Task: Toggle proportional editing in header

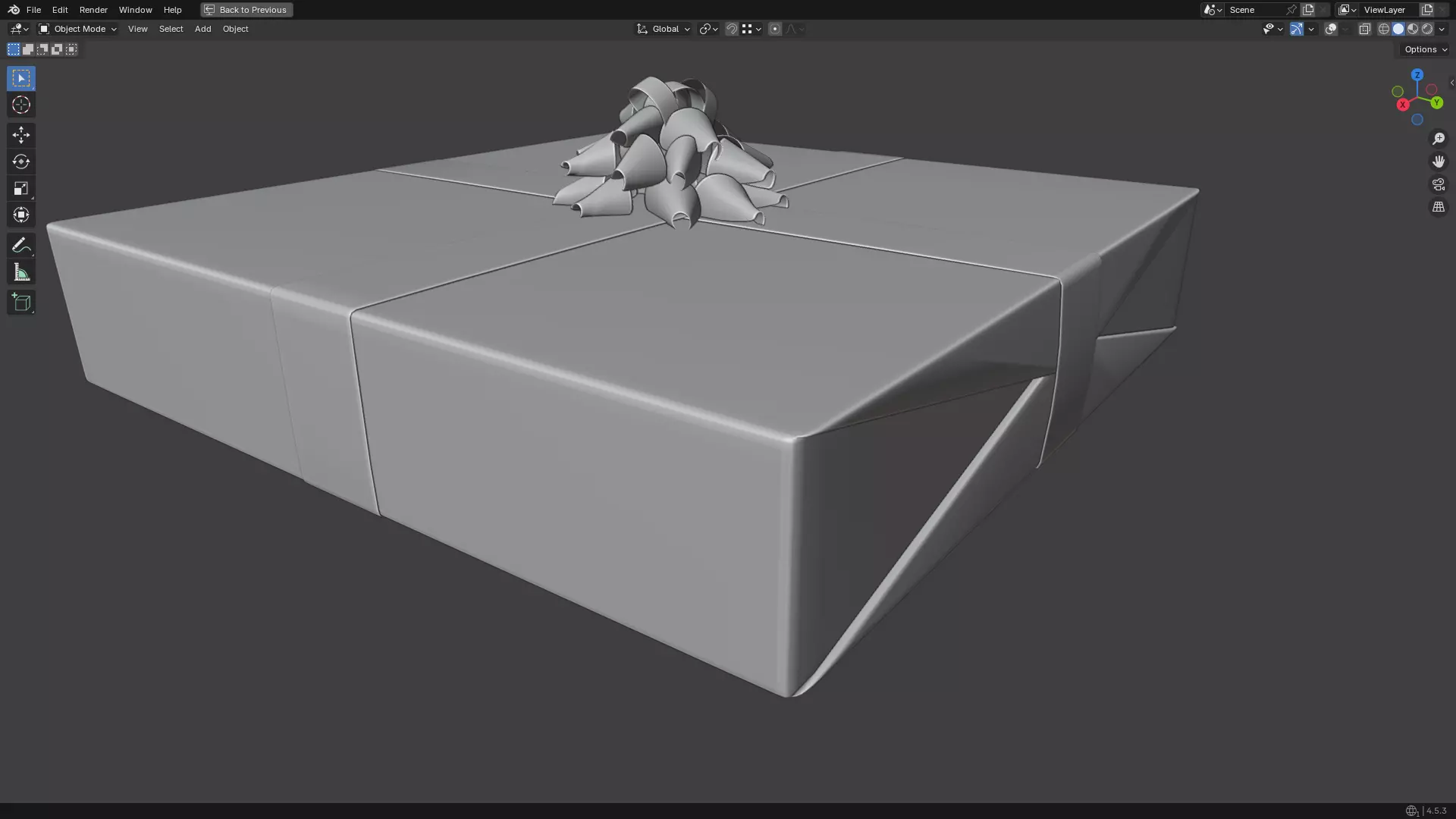Action: click(775, 29)
